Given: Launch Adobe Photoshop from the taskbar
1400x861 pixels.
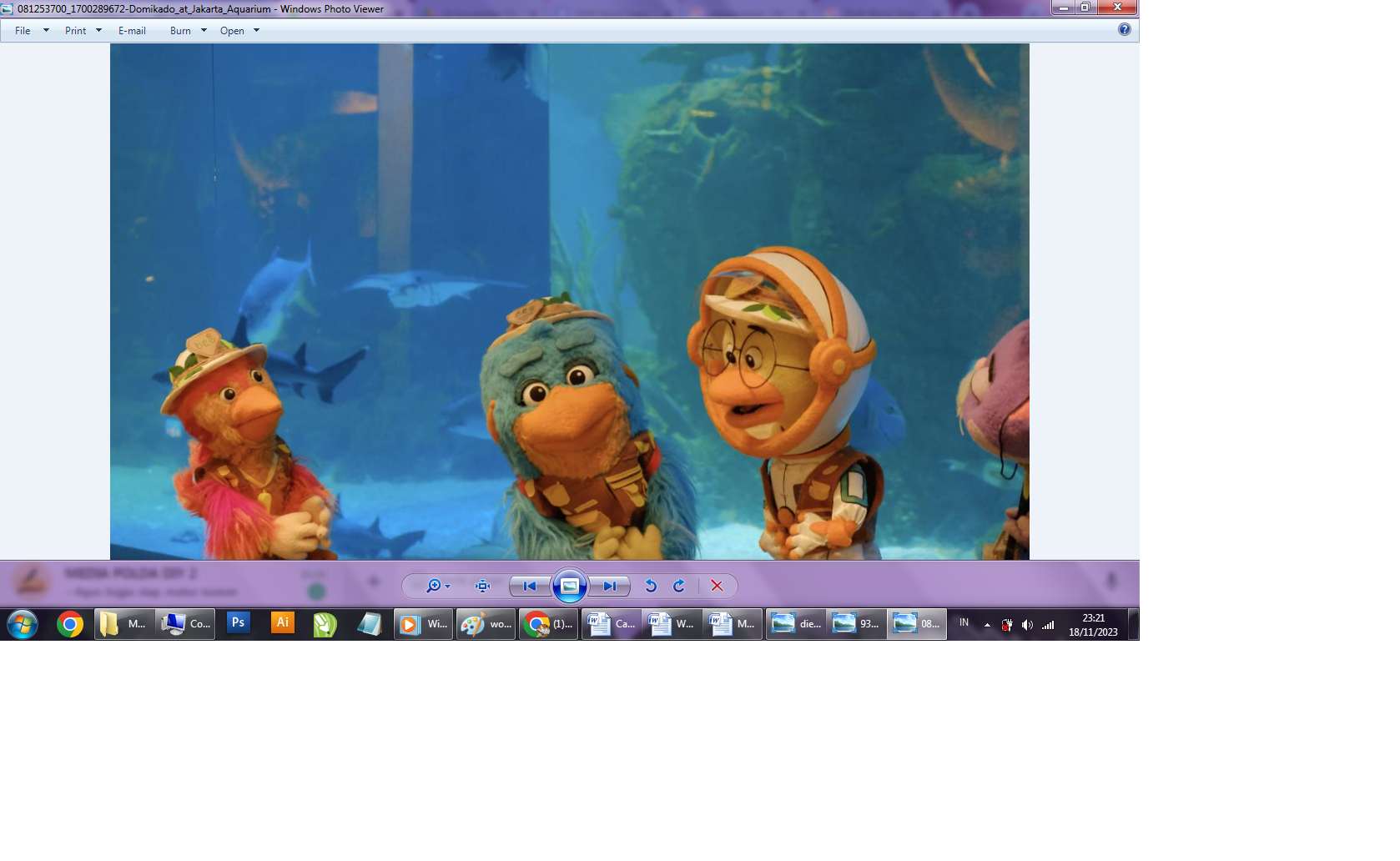Looking at the screenshot, I should point(238,623).
